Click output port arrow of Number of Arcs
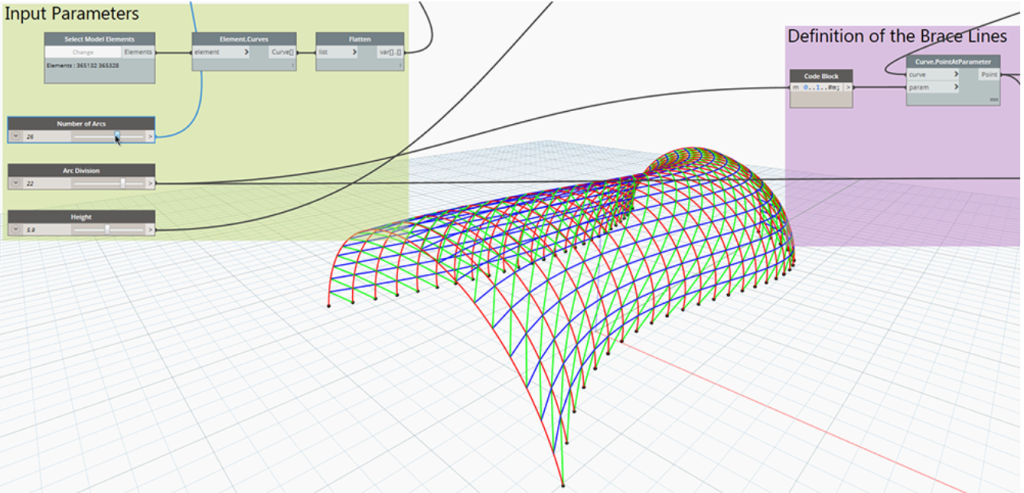Image resolution: width=1024 pixels, height=493 pixels. tap(150, 137)
